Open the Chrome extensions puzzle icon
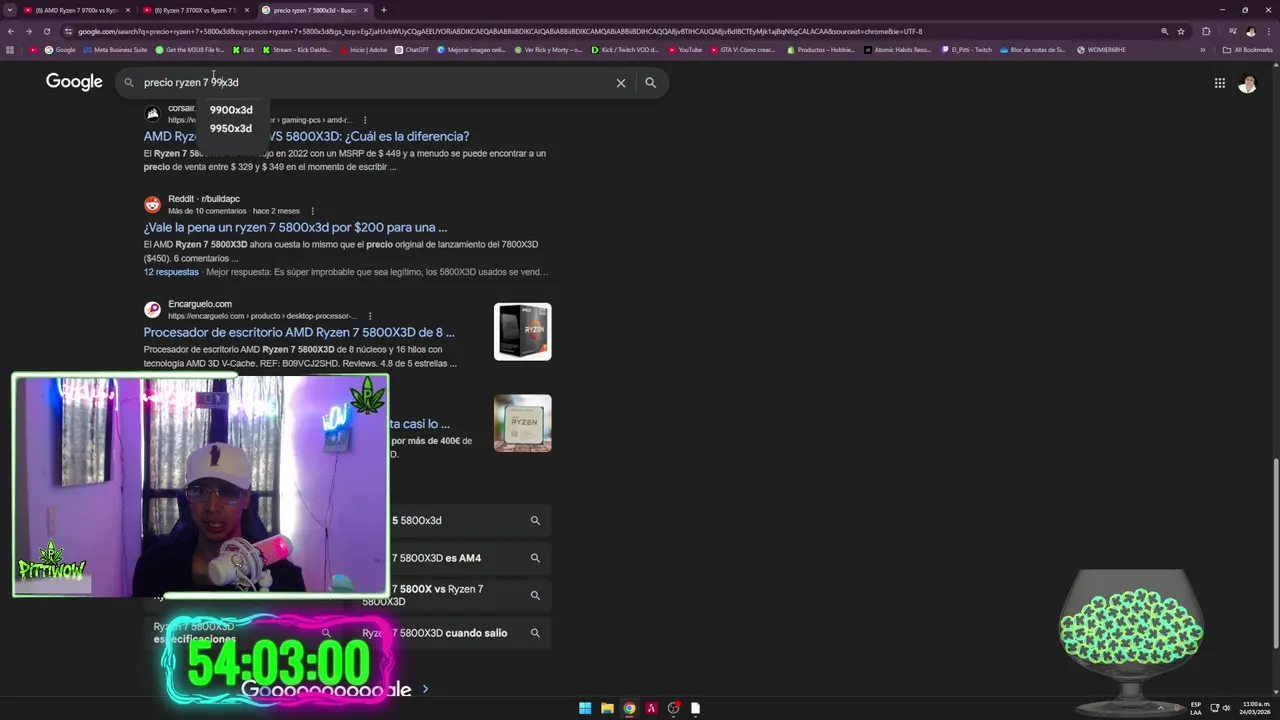 1206,31
